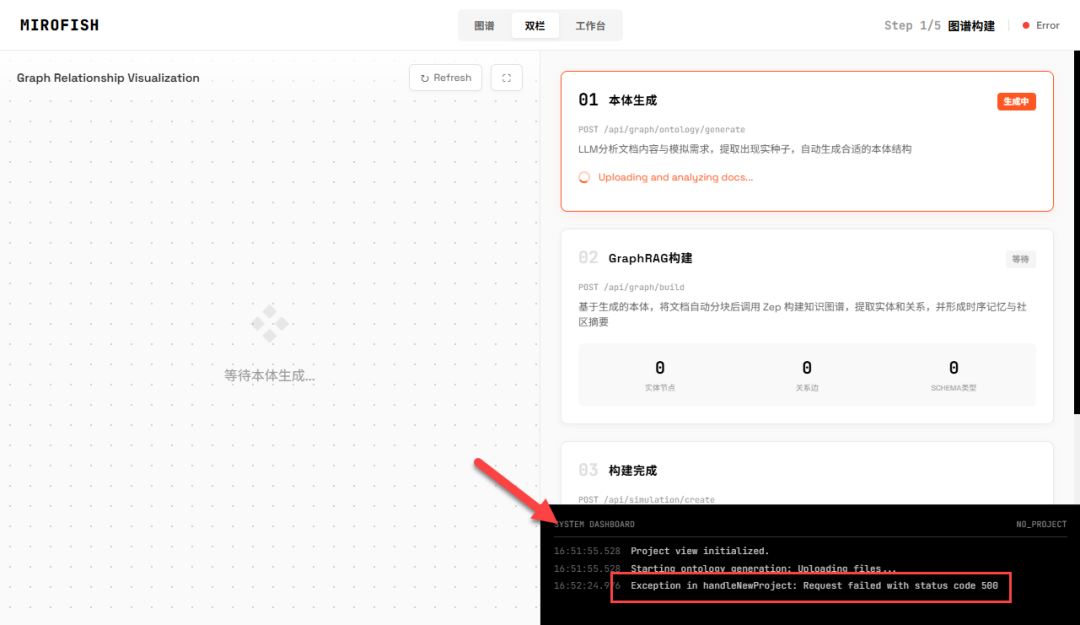
Task: Click the SCHEMA类型 count value
Action: (953, 367)
